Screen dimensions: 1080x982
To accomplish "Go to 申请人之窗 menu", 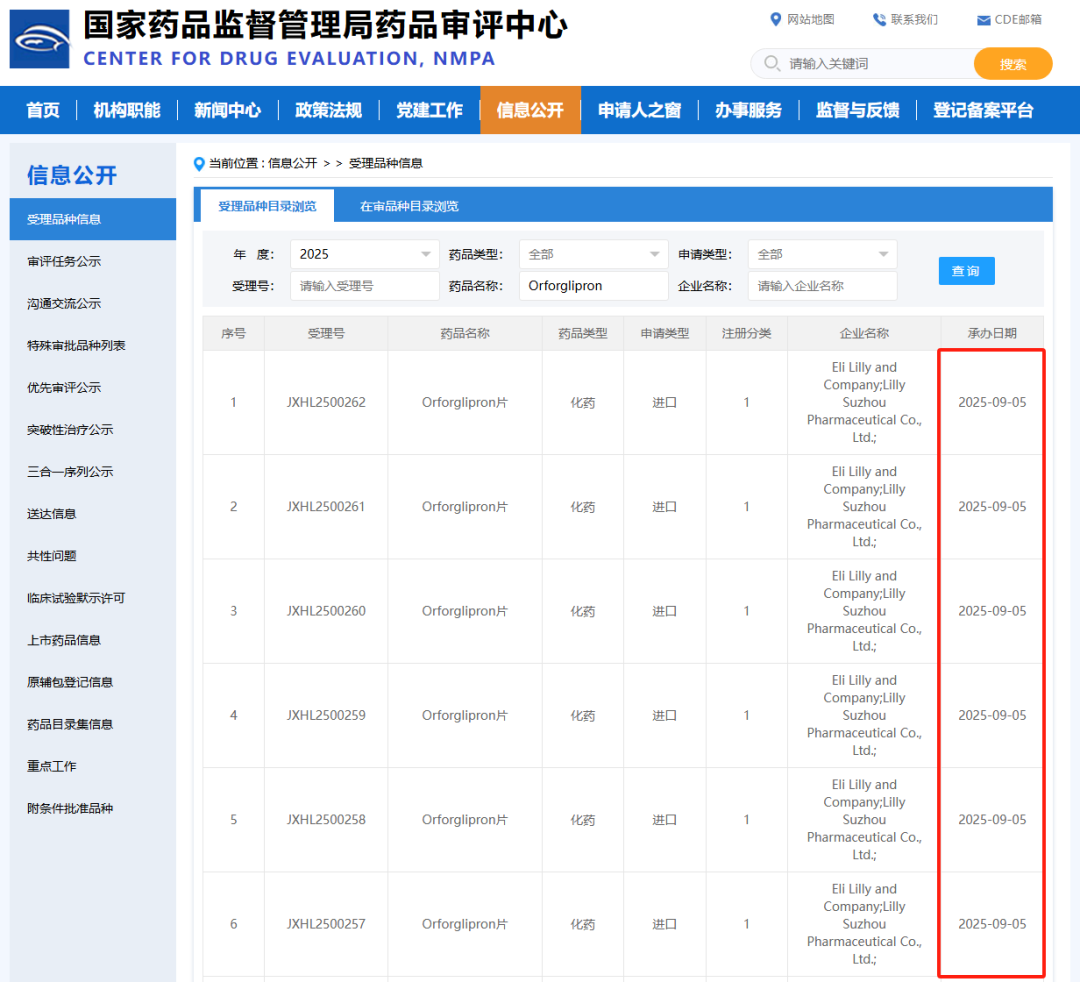I will [639, 110].
